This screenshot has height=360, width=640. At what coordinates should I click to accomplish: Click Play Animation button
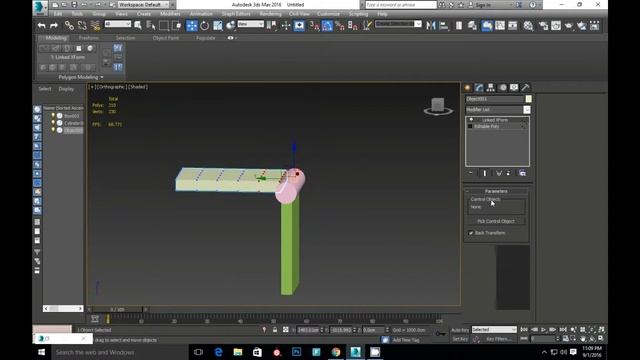click(x=543, y=329)
